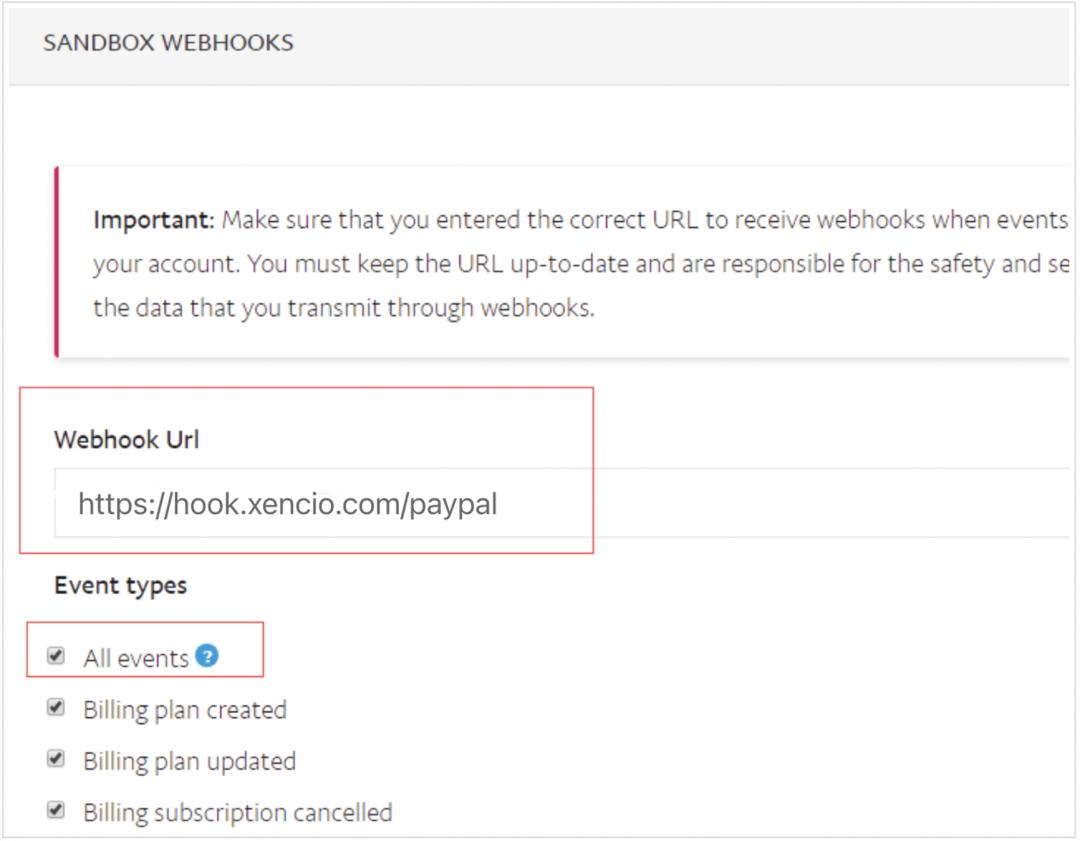Click the Event types heading

[x=120, y=585]
